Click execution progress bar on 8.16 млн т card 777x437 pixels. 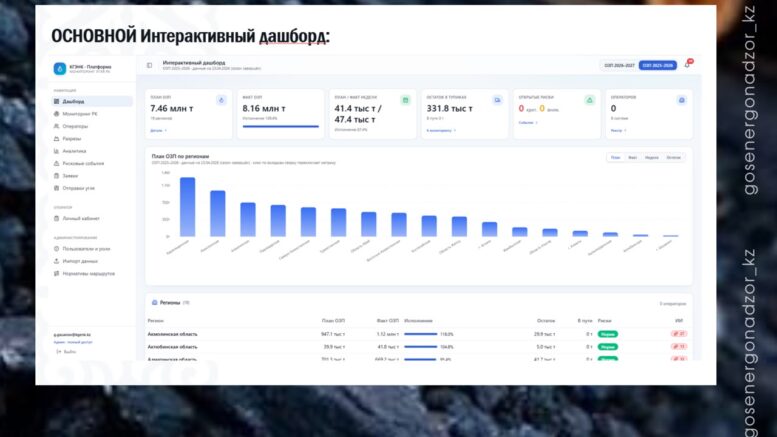click(280, 127)
